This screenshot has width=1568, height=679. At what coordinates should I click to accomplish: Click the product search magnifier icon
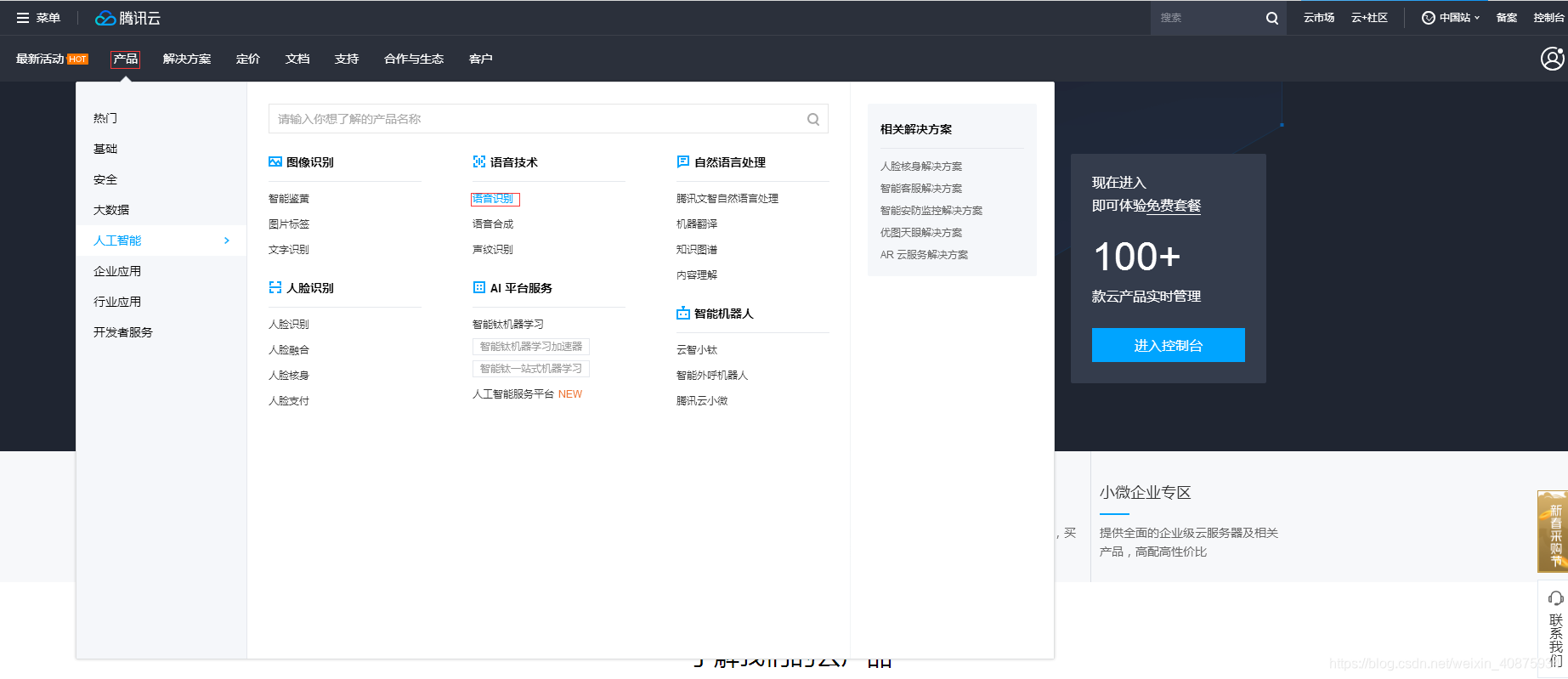[813, 119]
